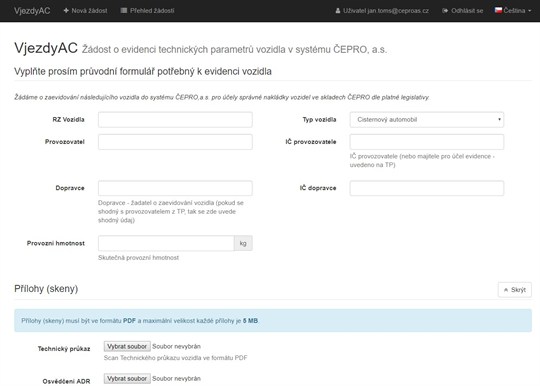Focus the Provozní hmotnost input field
The height and width of the screenshot is (386, 540).
tap(166, 243)
